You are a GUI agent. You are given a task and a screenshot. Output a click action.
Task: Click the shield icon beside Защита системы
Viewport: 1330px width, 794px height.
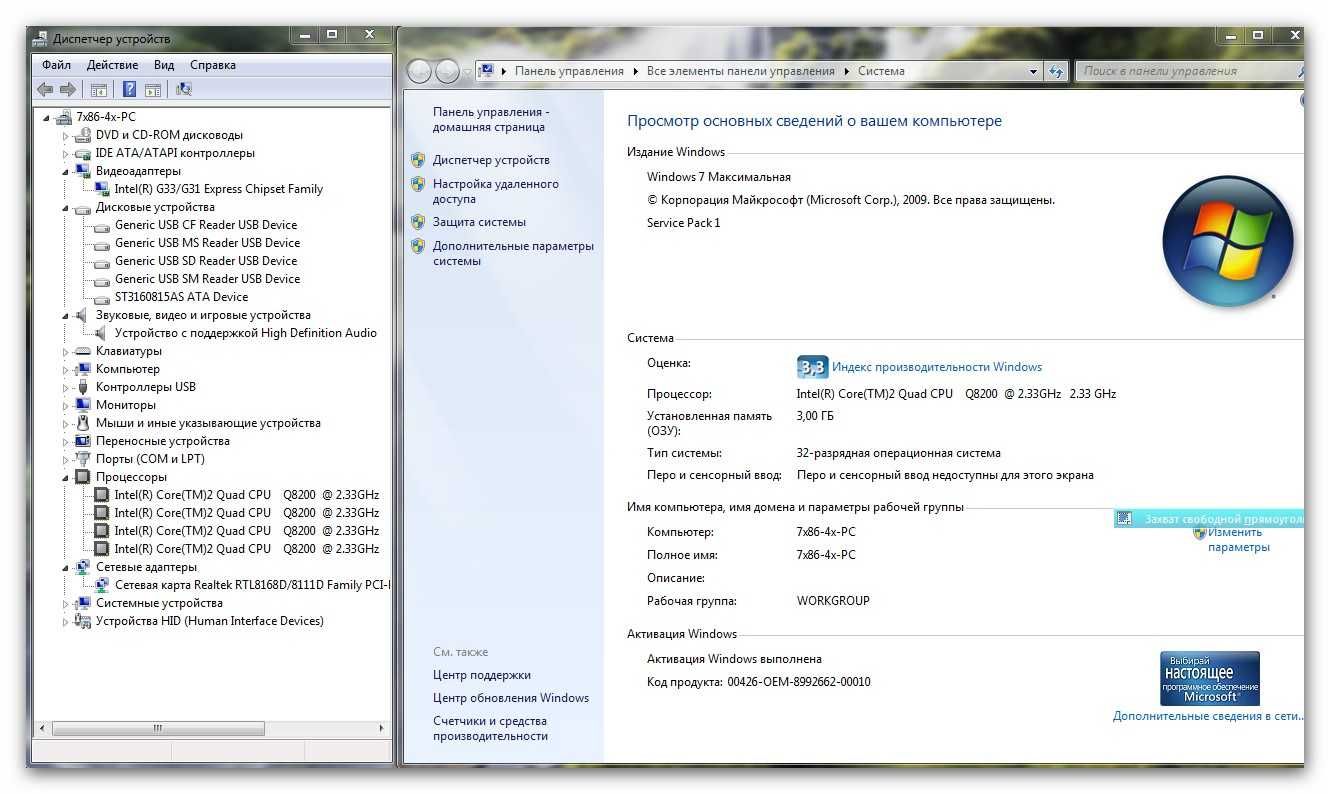click(418, 222)
